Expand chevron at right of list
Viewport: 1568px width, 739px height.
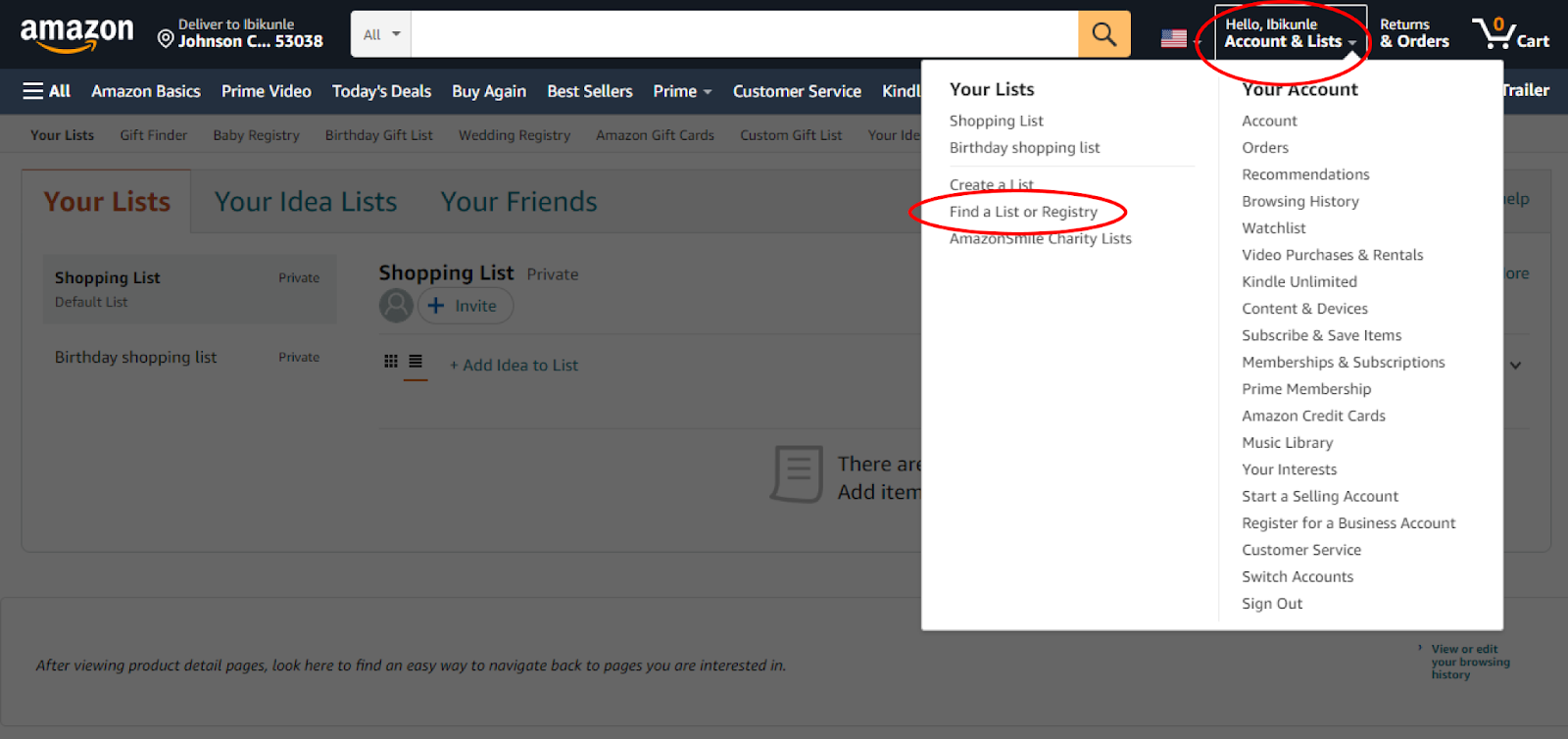click(1515, 366)
